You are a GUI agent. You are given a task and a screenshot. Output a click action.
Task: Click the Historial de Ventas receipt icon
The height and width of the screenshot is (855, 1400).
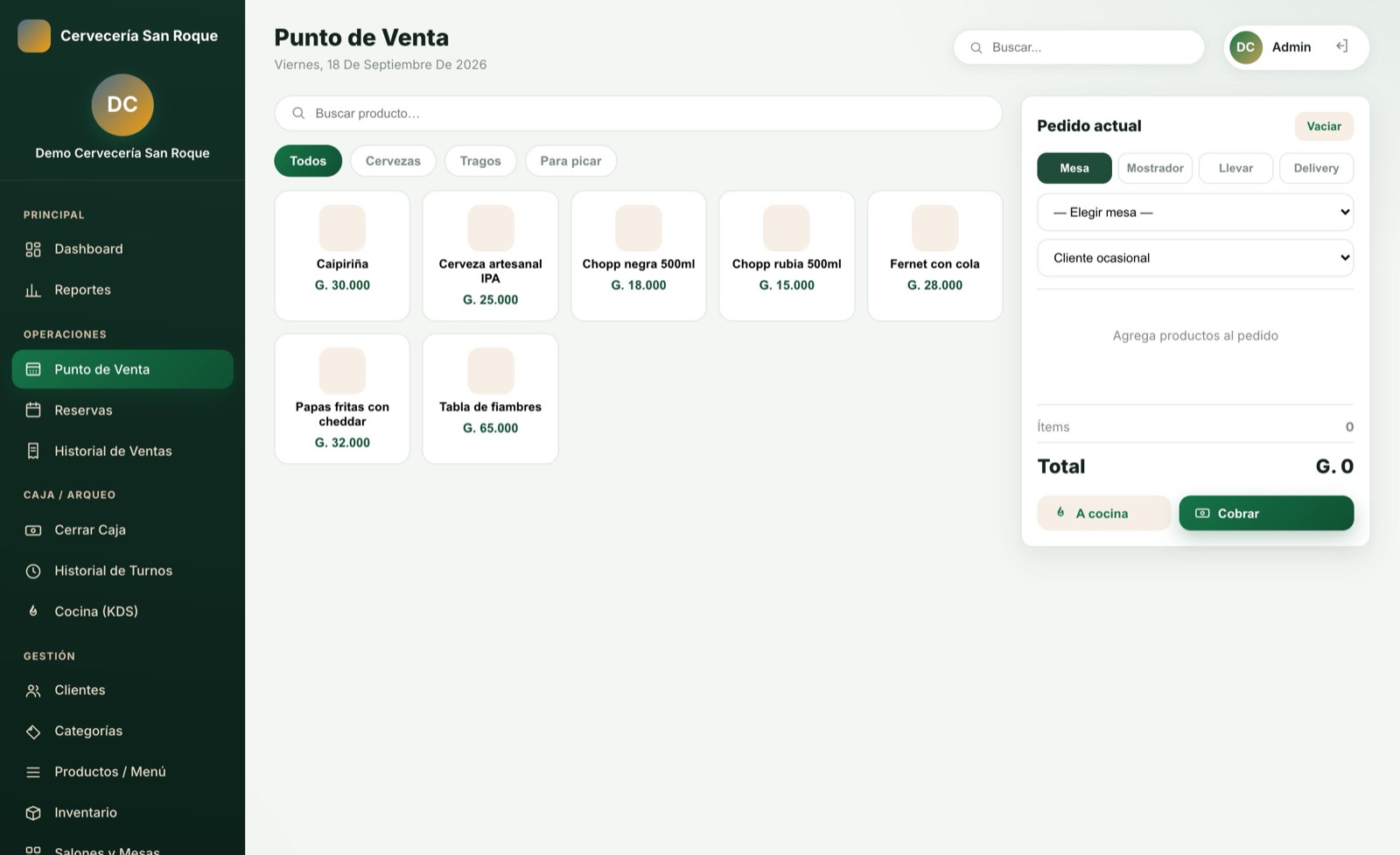33,452
